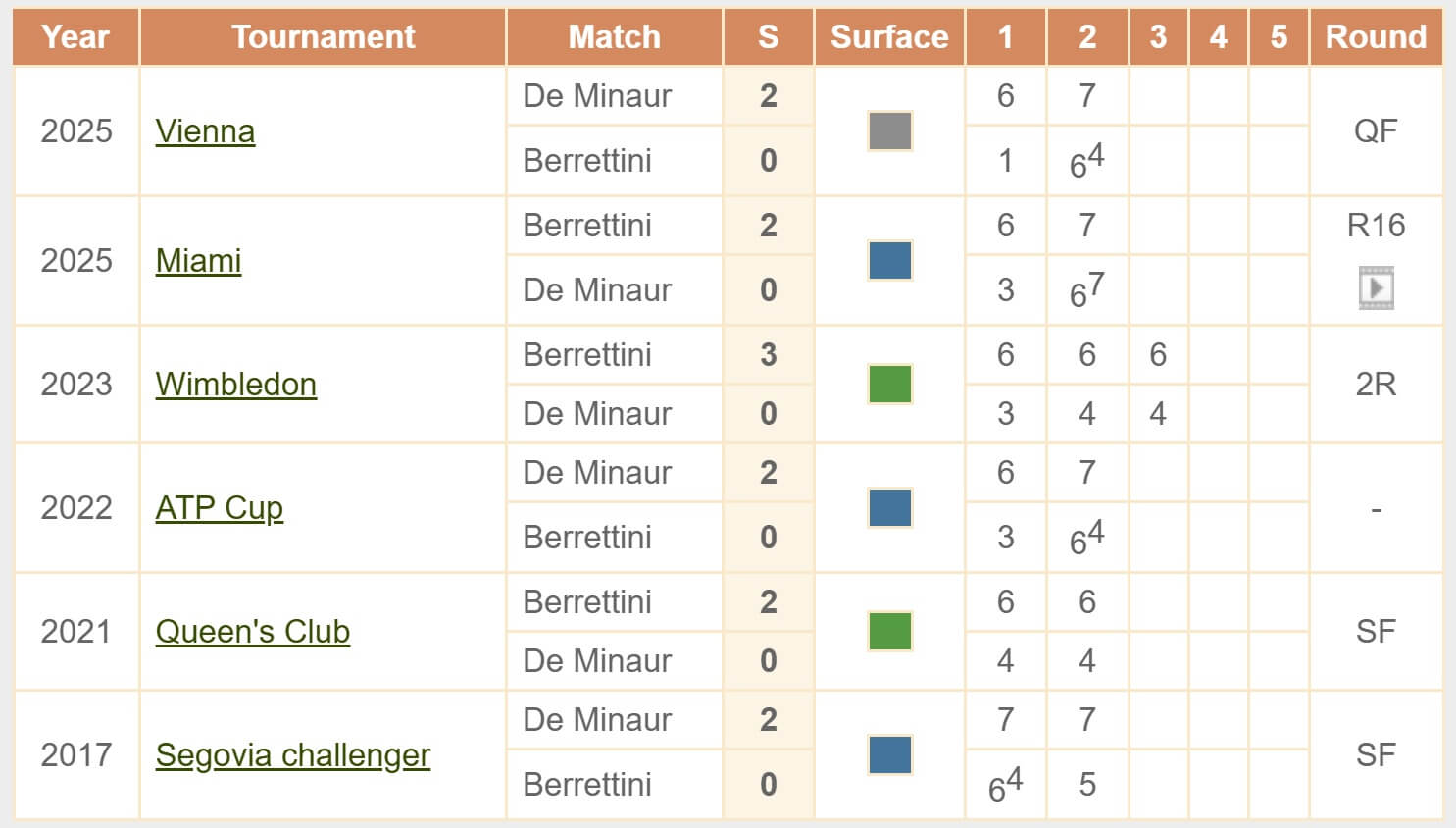Screen dimensions: 1456x828
Task: Select the green grass icon for Wimbledon
Action: [x=888, y=385]
